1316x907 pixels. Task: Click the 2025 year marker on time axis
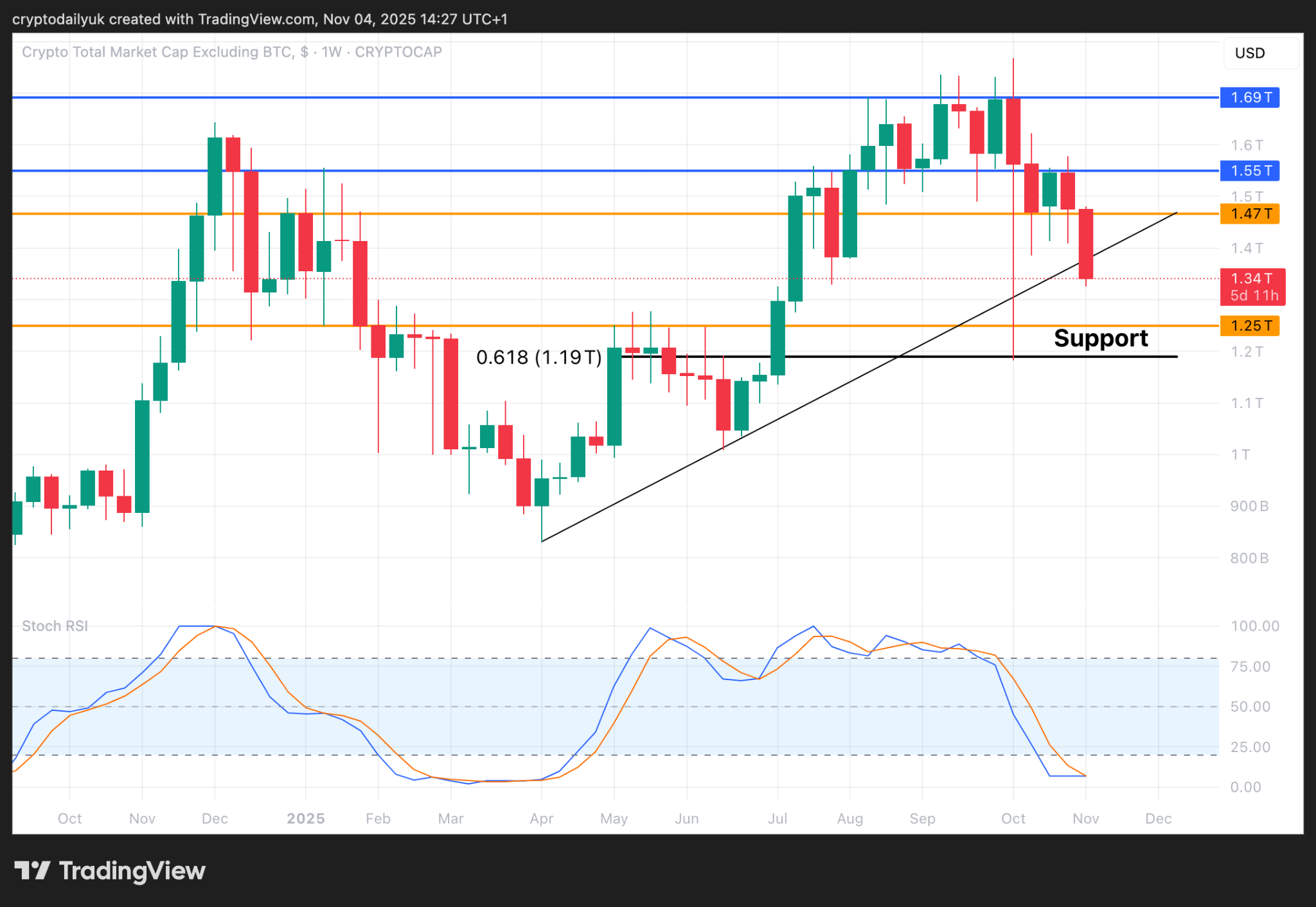tap(305, 818)
